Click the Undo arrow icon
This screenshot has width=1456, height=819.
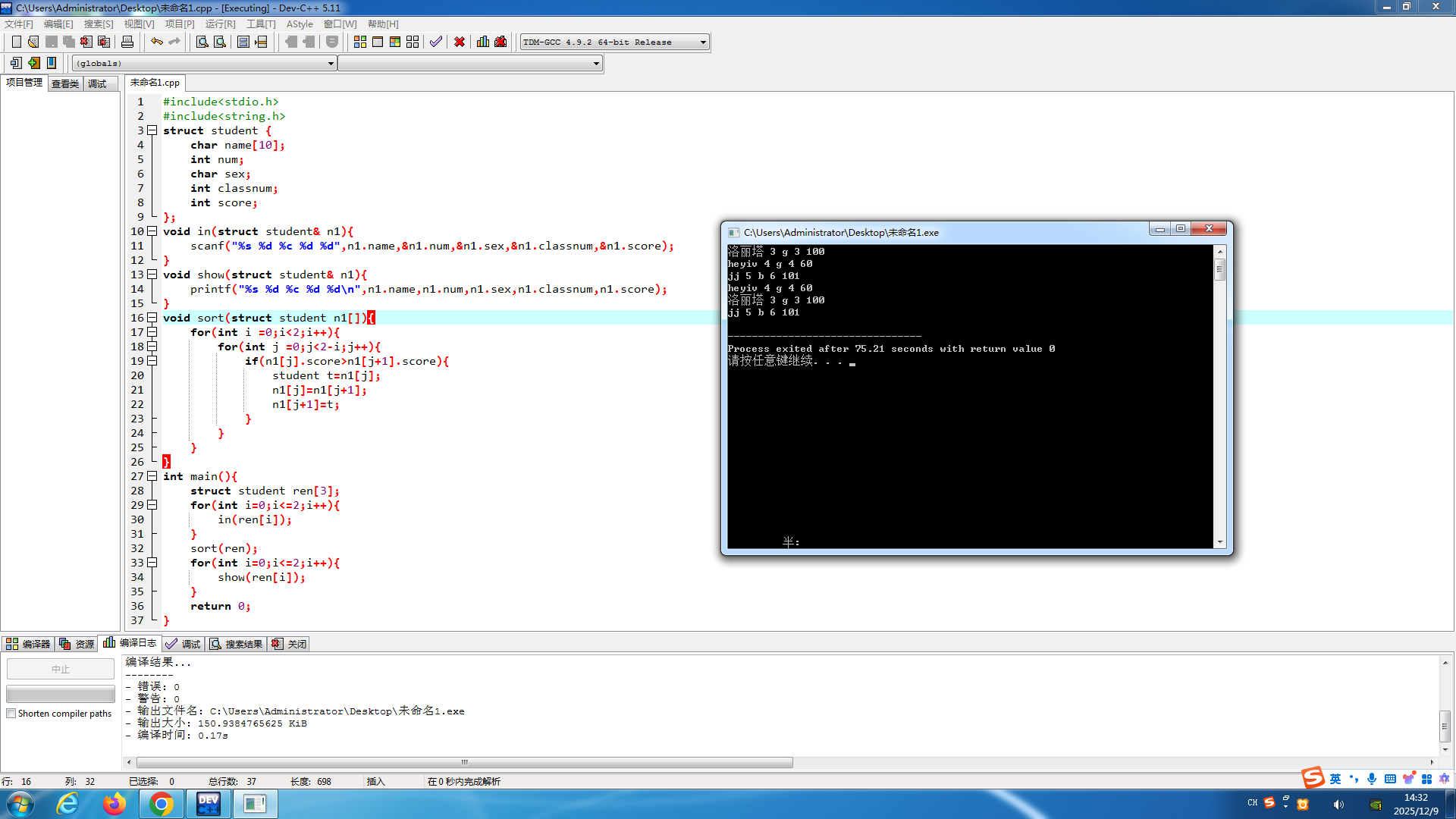coord(156,42)
